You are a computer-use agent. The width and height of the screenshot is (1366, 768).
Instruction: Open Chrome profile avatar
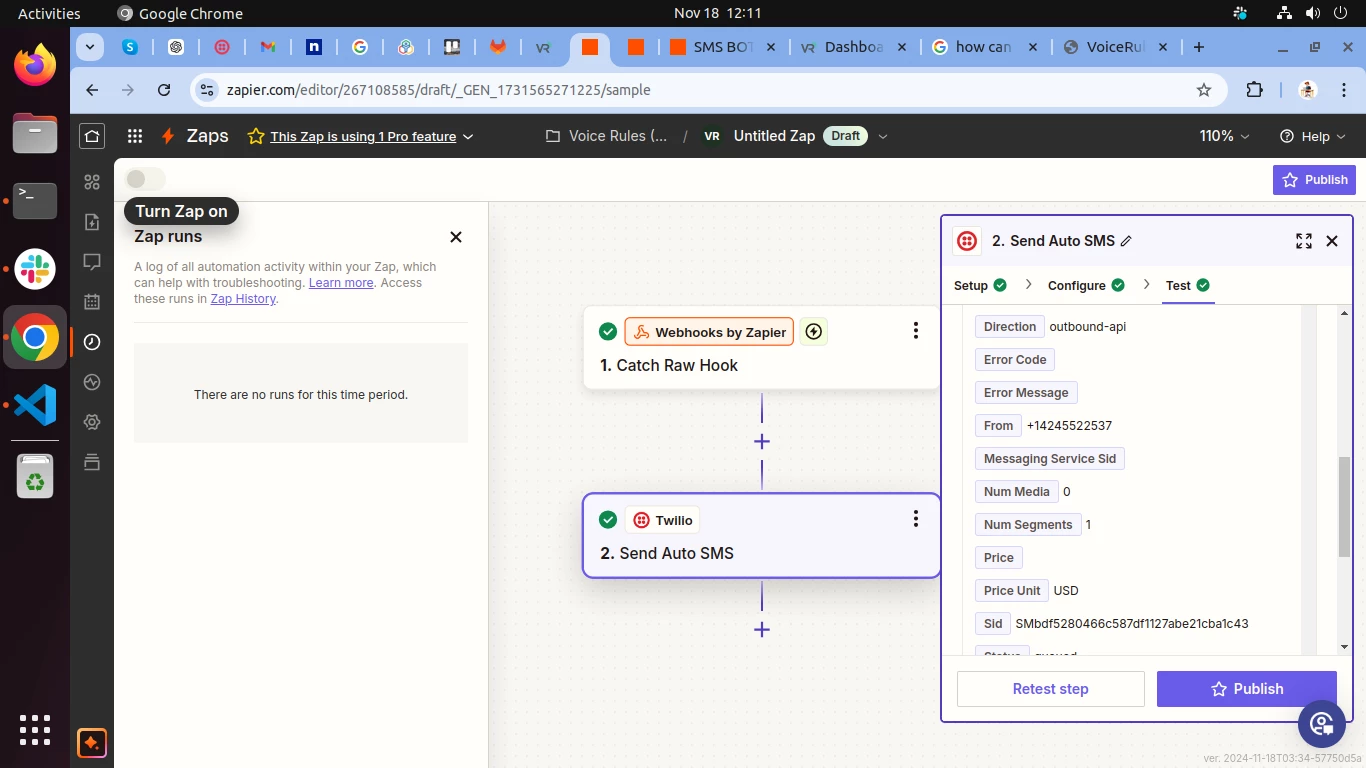pyautogui.click(x=1308, y=90)
